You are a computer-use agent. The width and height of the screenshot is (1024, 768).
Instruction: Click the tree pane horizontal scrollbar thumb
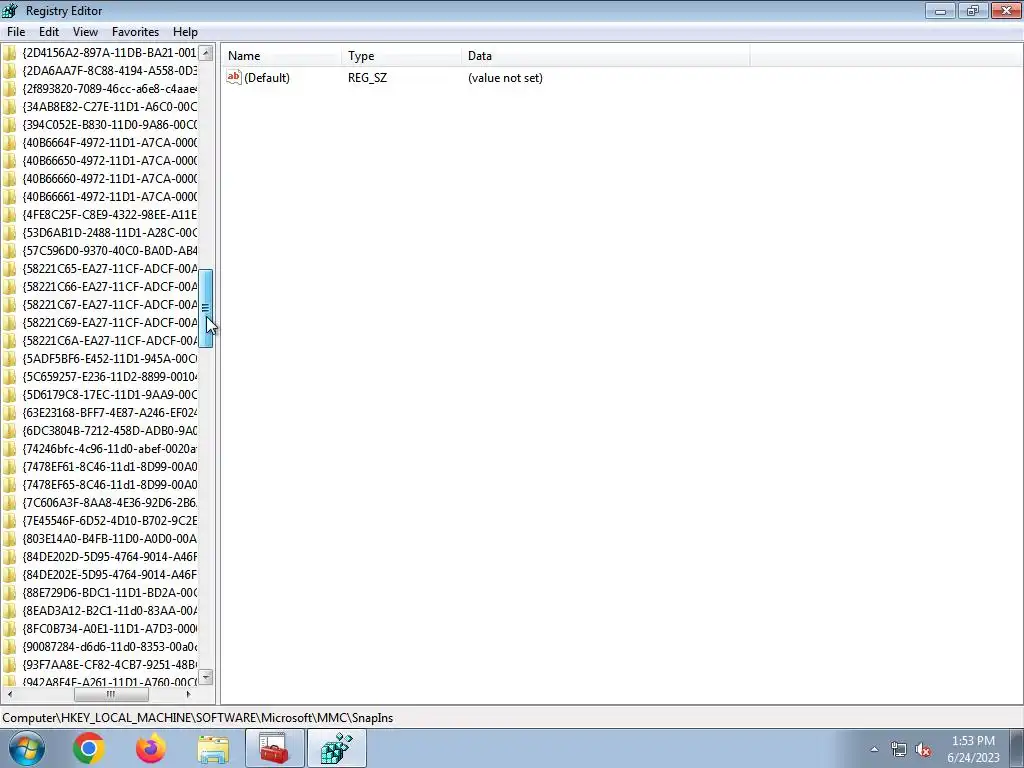coord(111,694)
